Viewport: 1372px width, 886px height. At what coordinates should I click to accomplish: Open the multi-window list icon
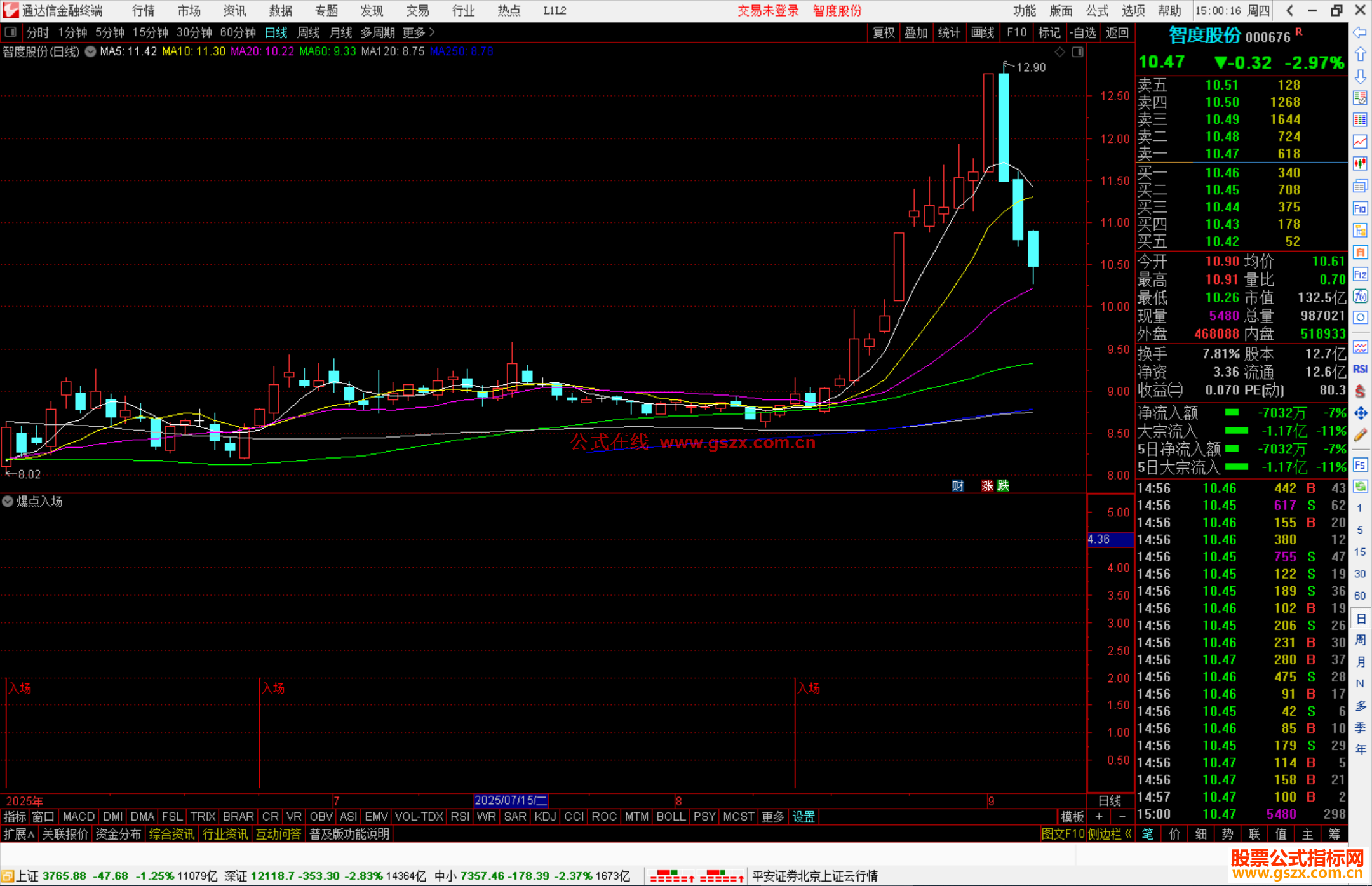[x=1360, y=186]
